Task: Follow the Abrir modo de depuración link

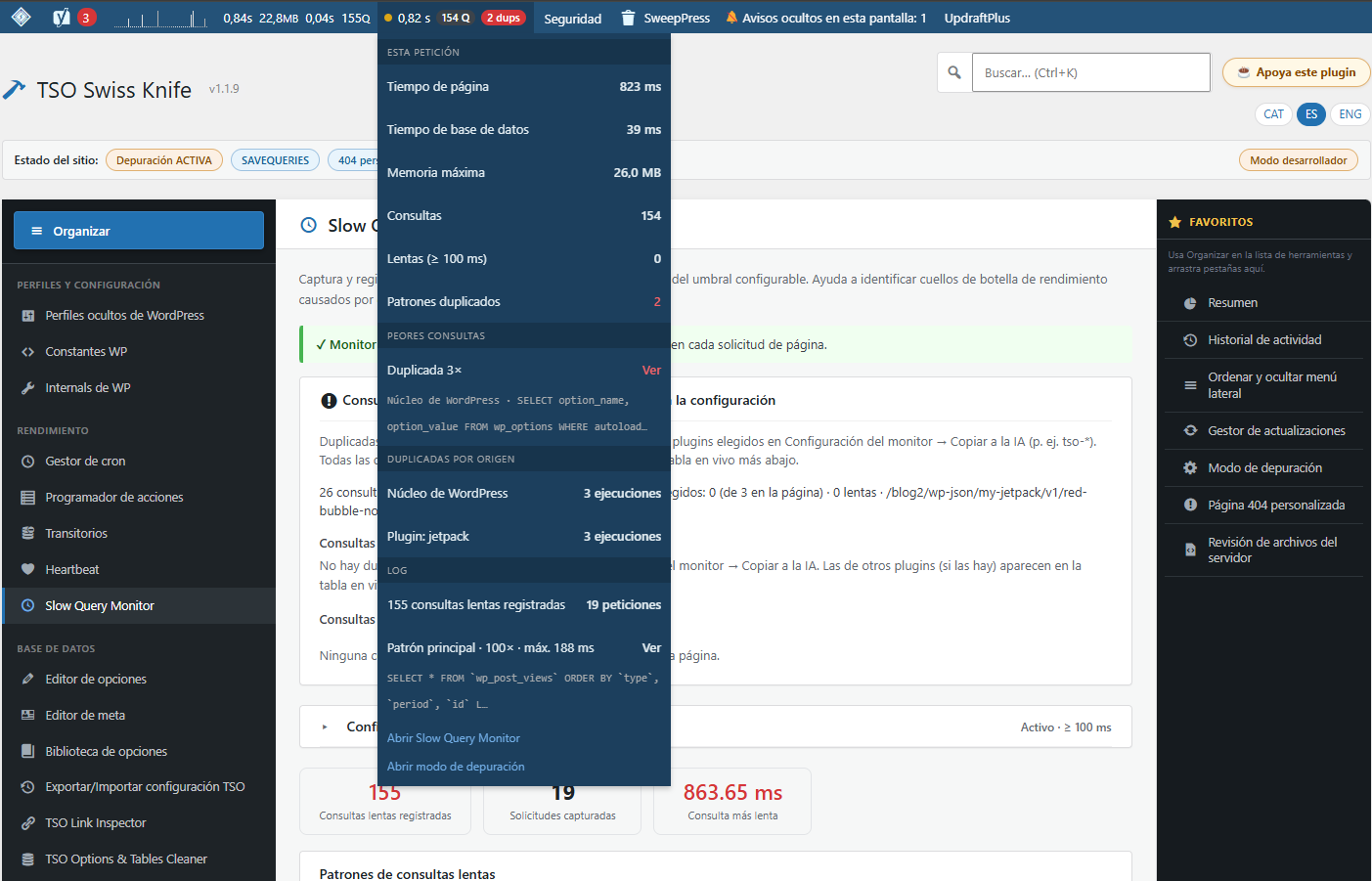Action: tap(456, 767)
